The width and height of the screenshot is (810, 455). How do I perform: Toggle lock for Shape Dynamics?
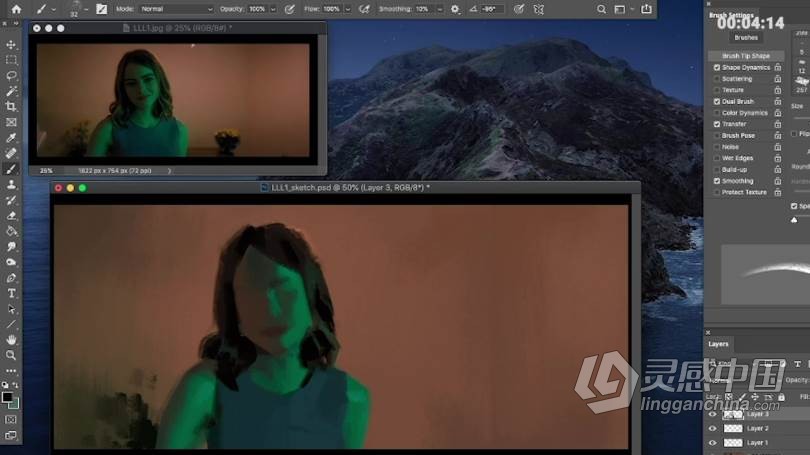[777, 68]
